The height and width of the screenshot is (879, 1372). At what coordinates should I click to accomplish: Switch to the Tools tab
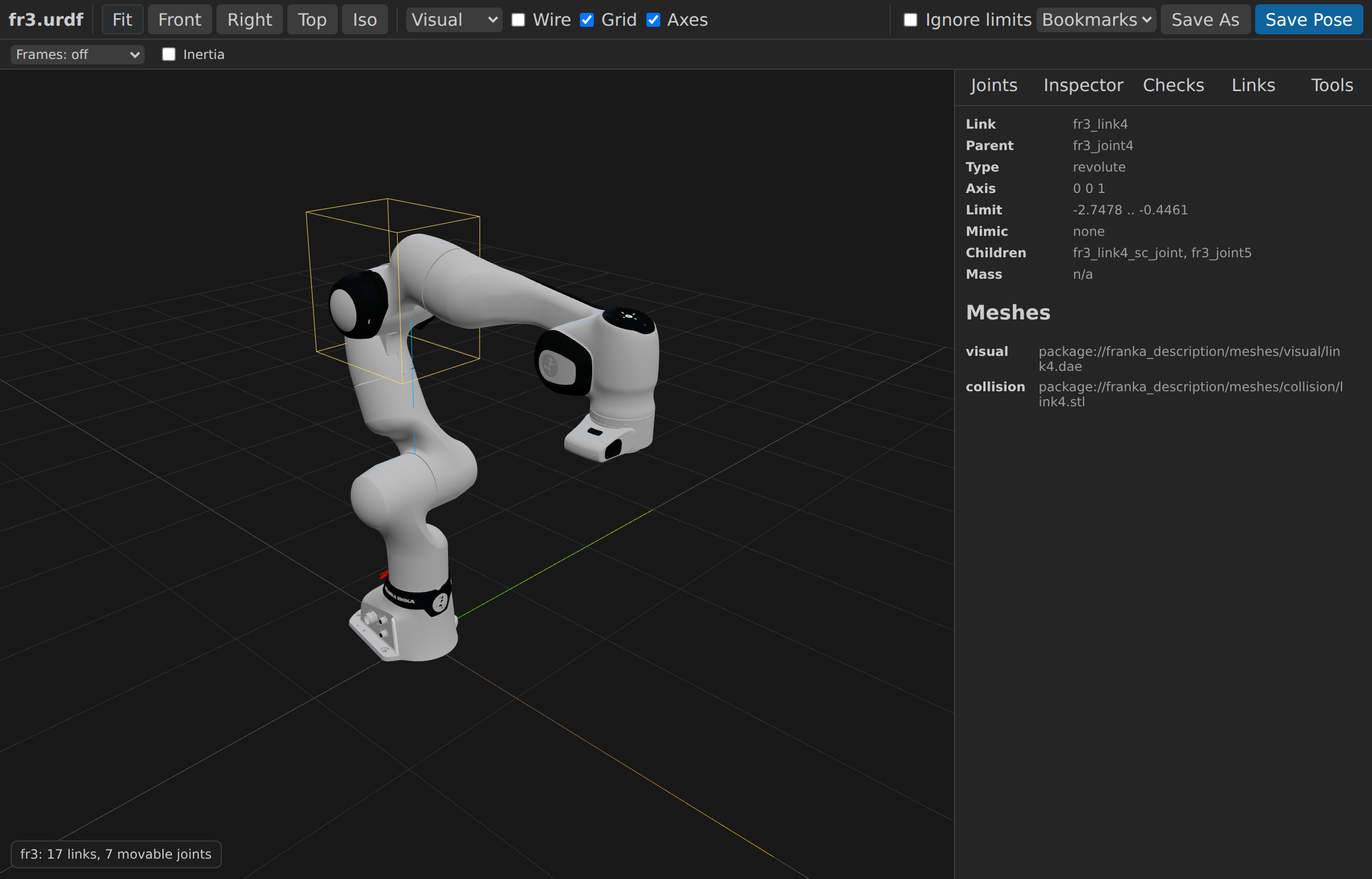(1332, 85)
